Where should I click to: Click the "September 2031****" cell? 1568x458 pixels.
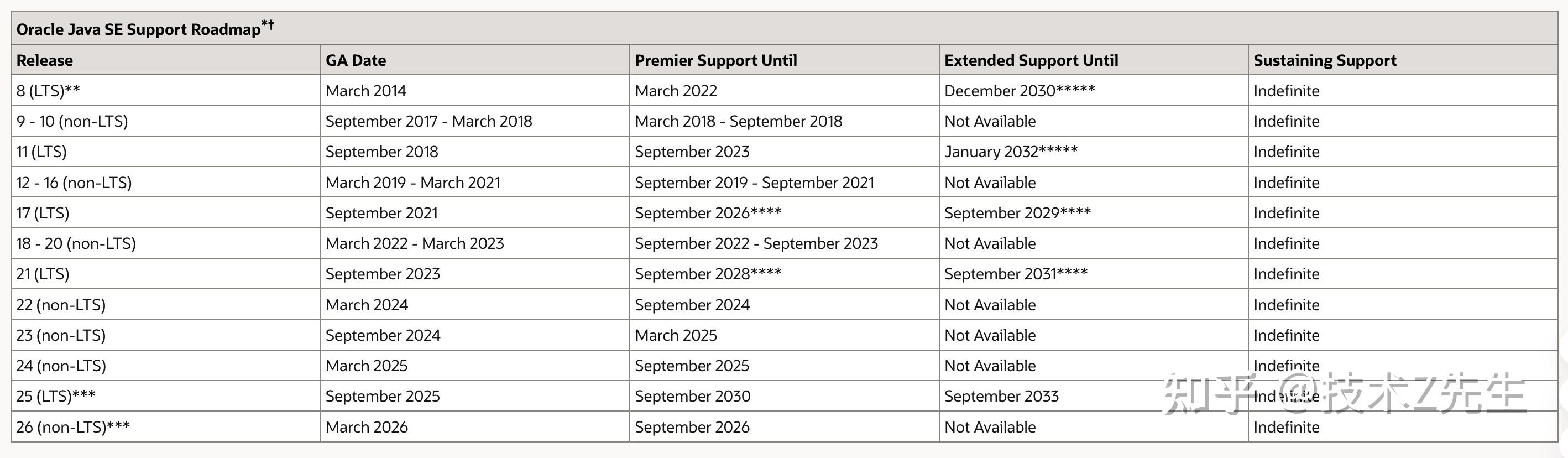tap(1015, 274)
